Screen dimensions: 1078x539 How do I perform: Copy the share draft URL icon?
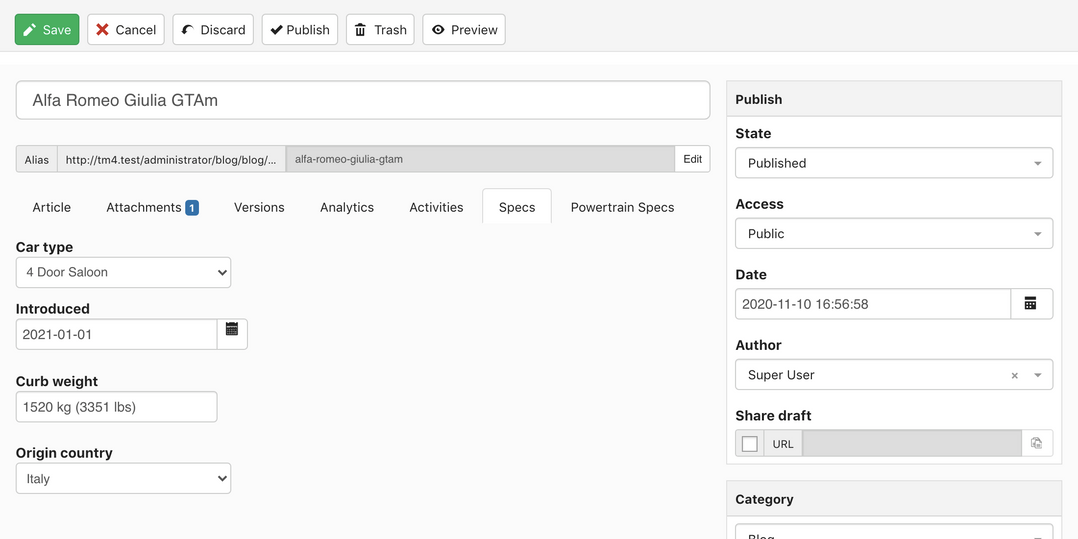[1037, 443]
